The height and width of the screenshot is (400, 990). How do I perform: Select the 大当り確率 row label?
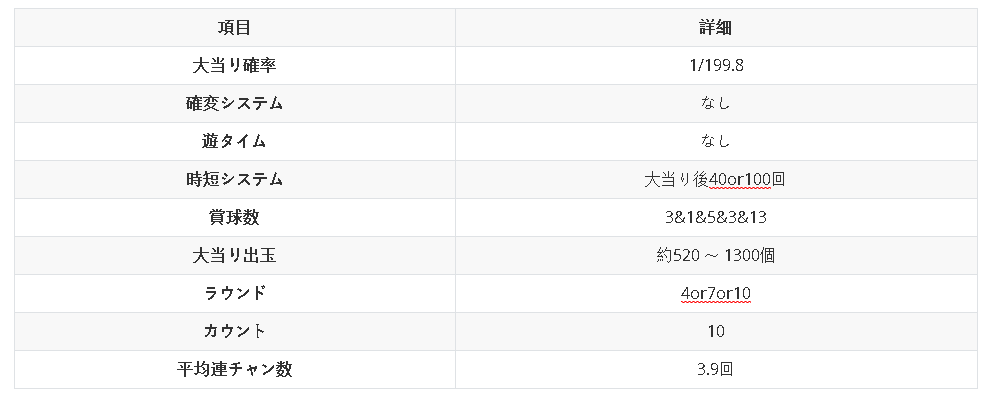click(234, 66)
